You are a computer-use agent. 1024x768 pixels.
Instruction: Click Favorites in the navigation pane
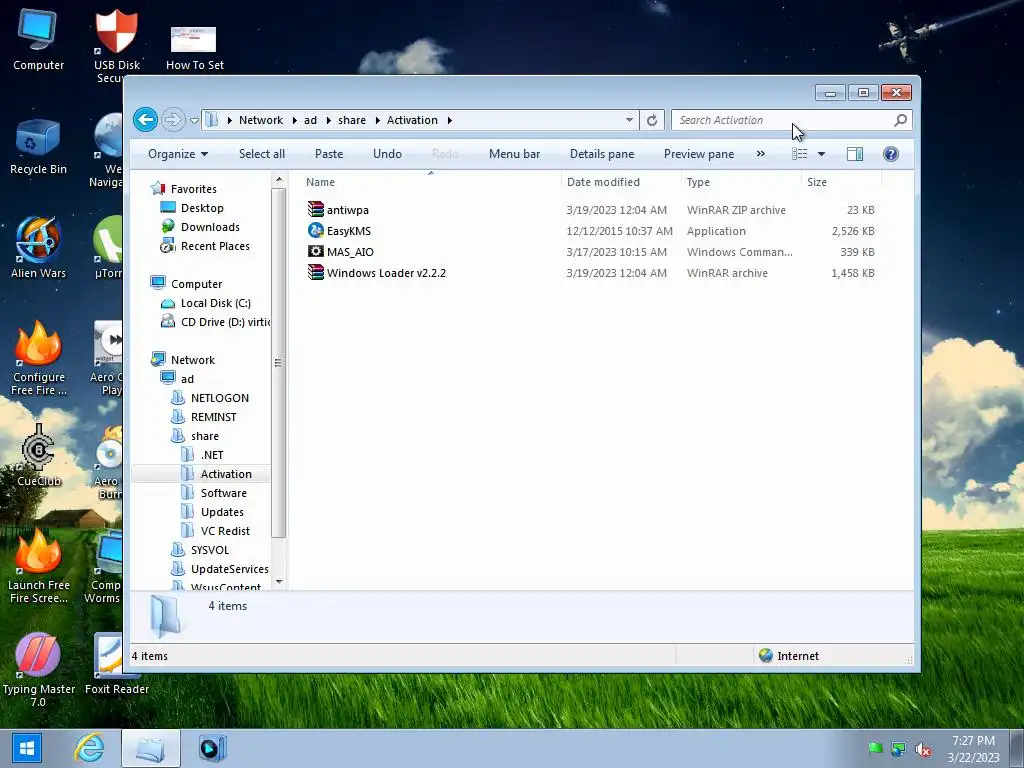tap(193, 189)
